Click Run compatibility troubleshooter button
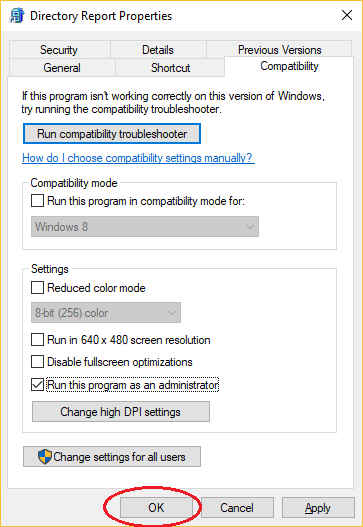Viewport: 363px width, 527px height. point(112,134)
